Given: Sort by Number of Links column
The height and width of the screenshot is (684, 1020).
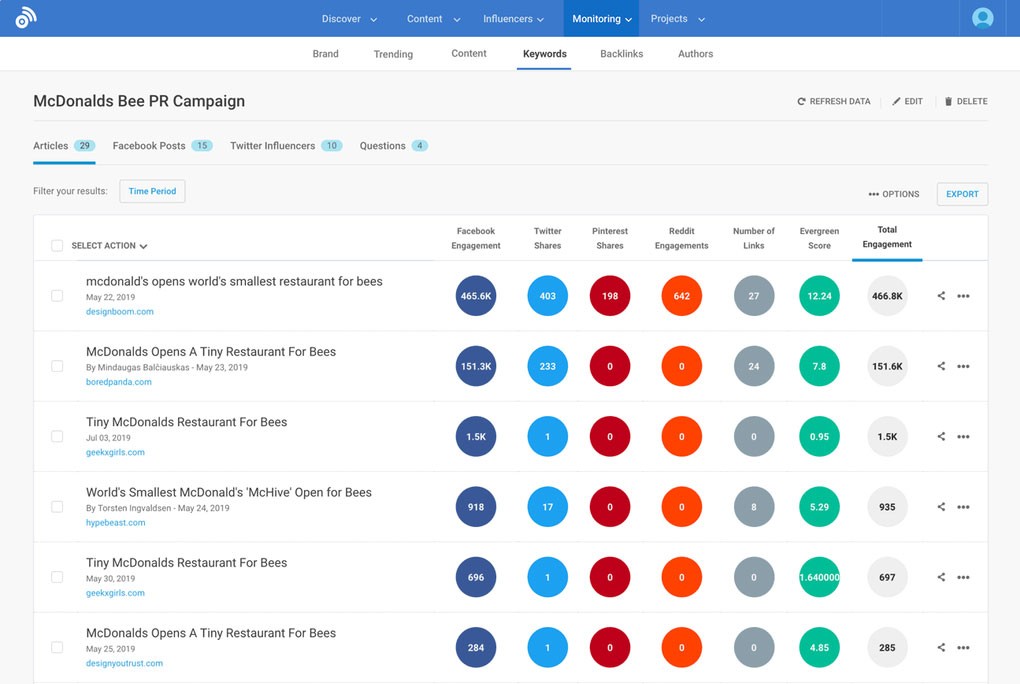Looking at the screenshot, I should point(753,238).
